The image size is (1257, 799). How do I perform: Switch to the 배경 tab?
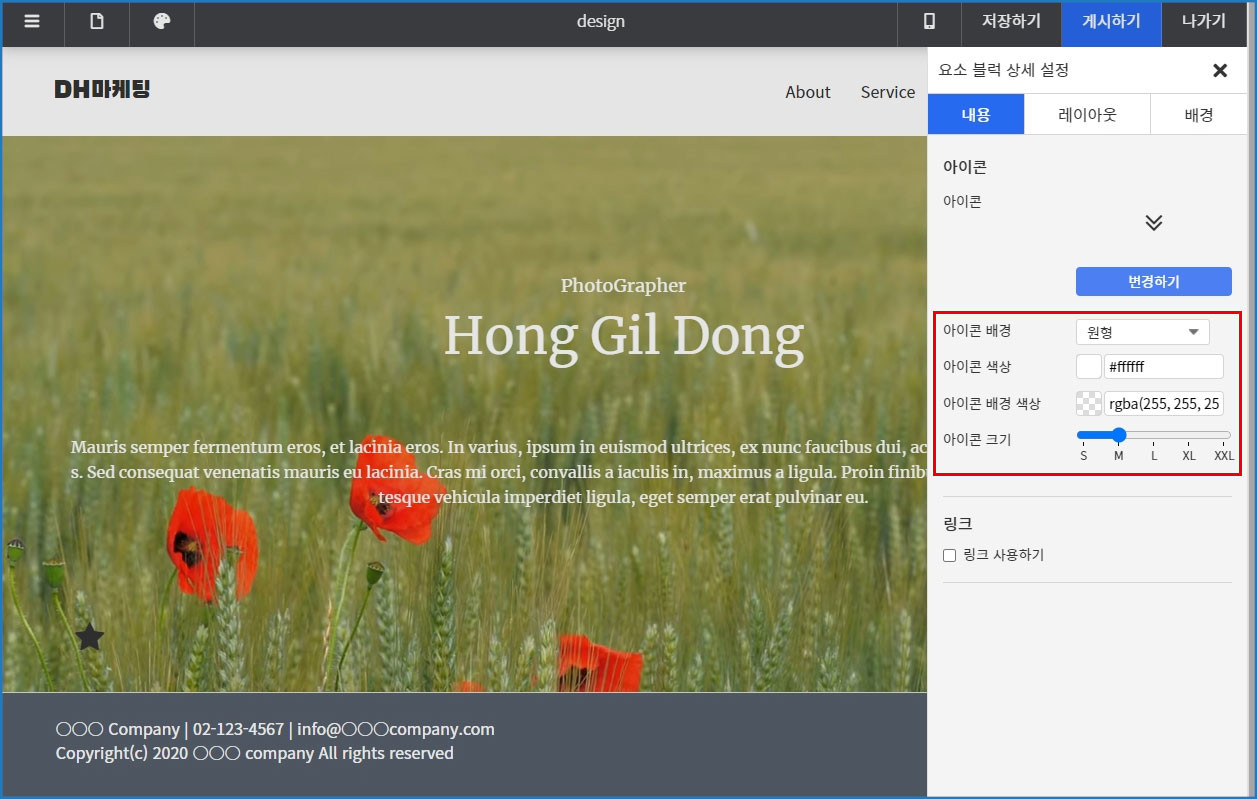click(1198, 115)
